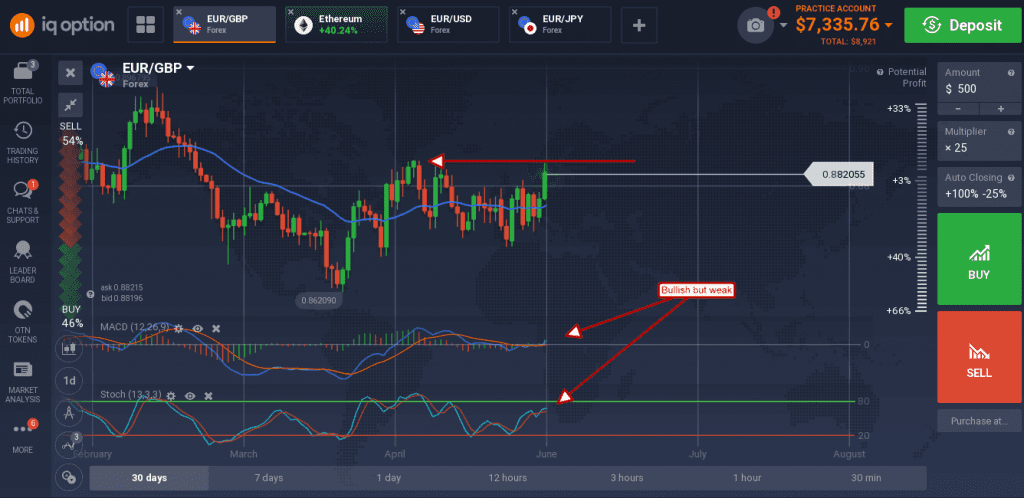This screenshot has height=498, width=1024.
Task: Take a chart screenshot with camera icon
Action: pyautogui.click(x=756, y=25)
